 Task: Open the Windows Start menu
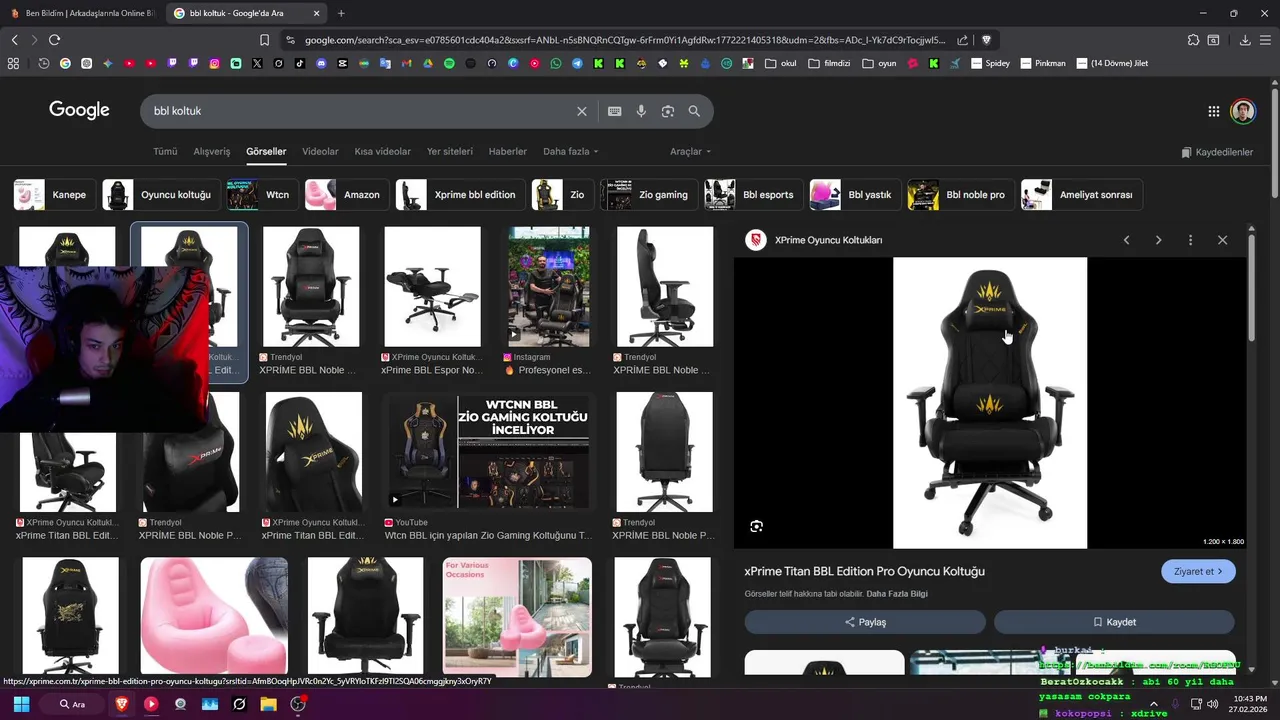pyautogui.click(x=21, y=704)
